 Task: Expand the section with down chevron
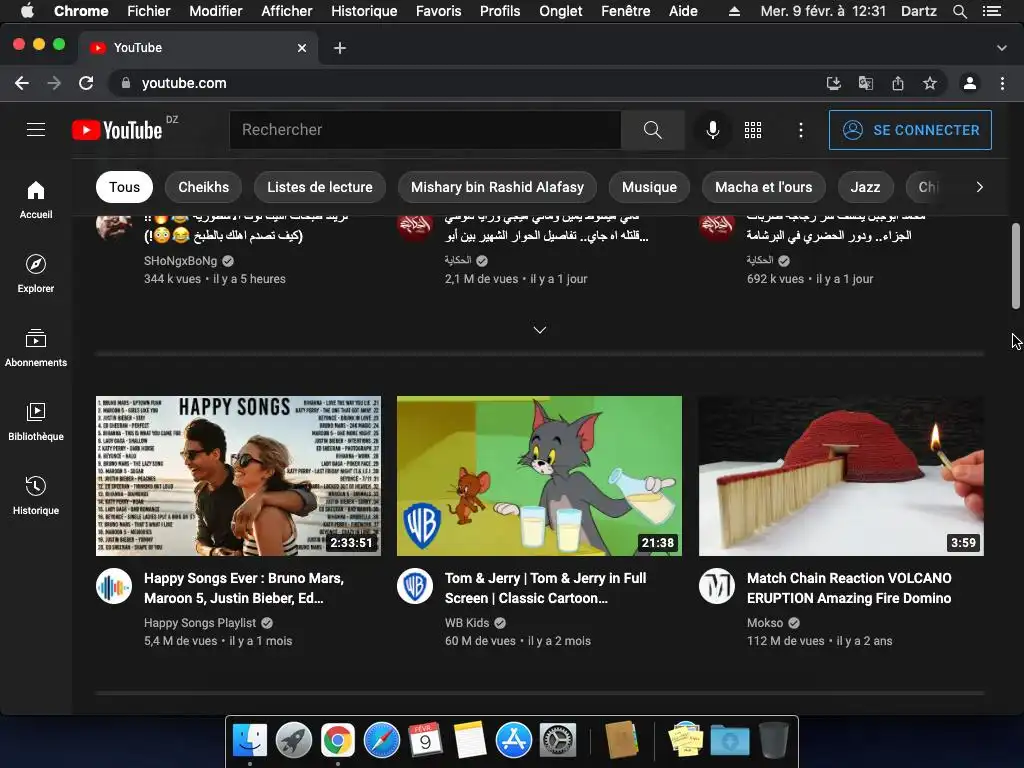539,330
